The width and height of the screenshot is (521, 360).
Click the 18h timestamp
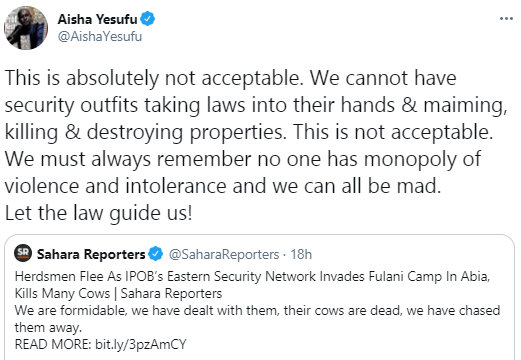(301, 254)
